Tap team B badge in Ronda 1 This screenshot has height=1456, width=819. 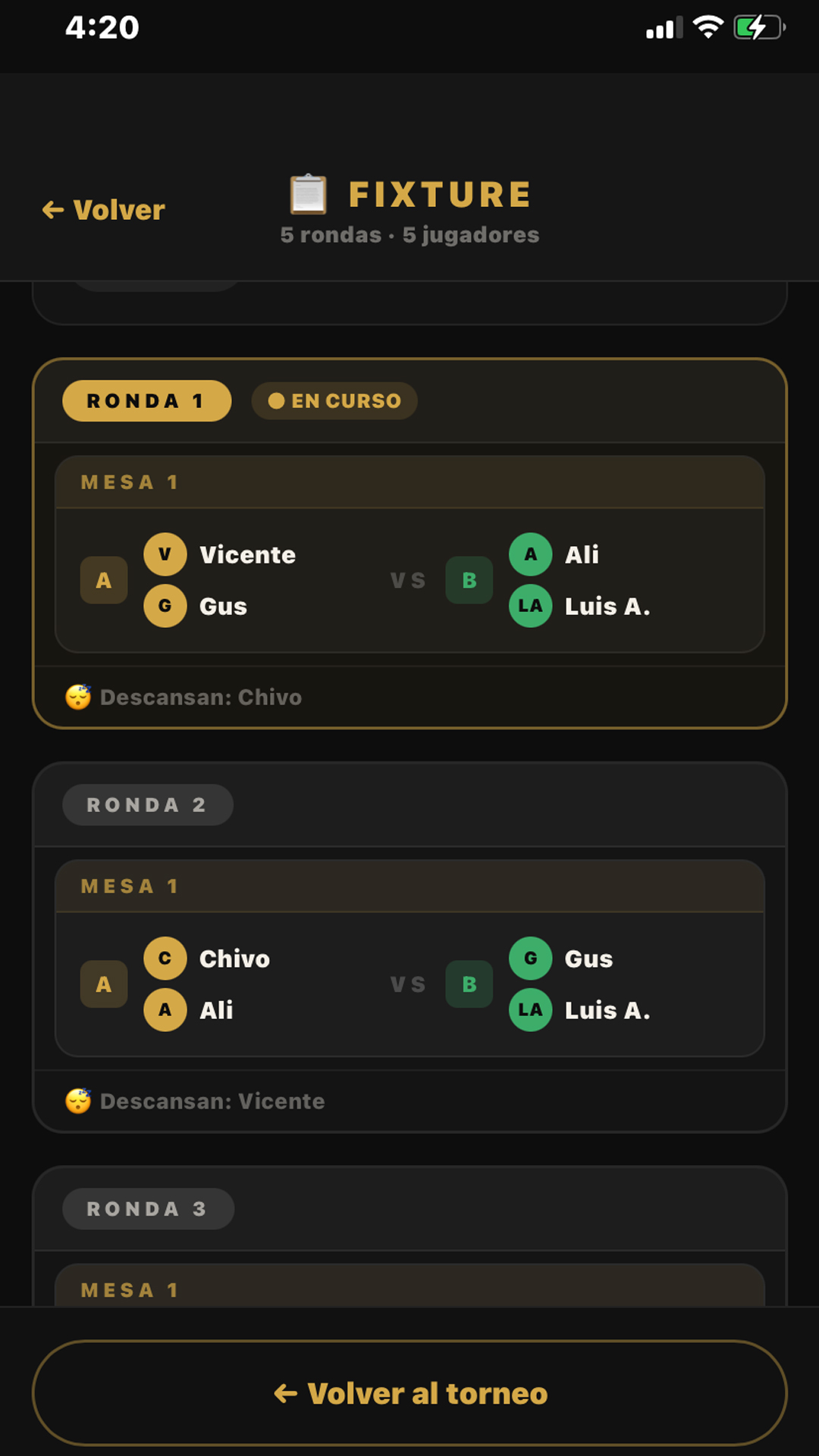[x=469, y=580]
